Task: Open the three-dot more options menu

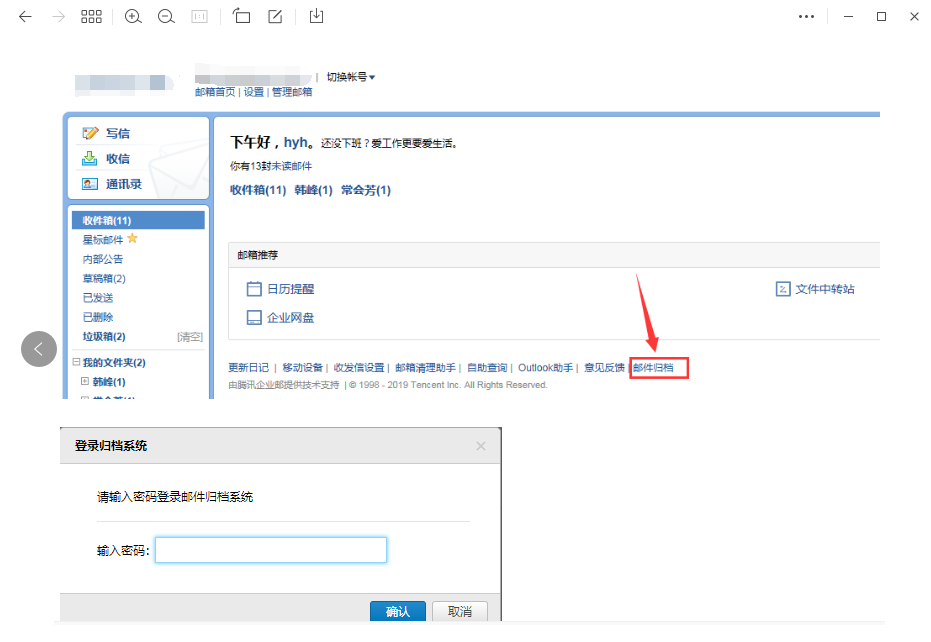Action: pos(806,17)
